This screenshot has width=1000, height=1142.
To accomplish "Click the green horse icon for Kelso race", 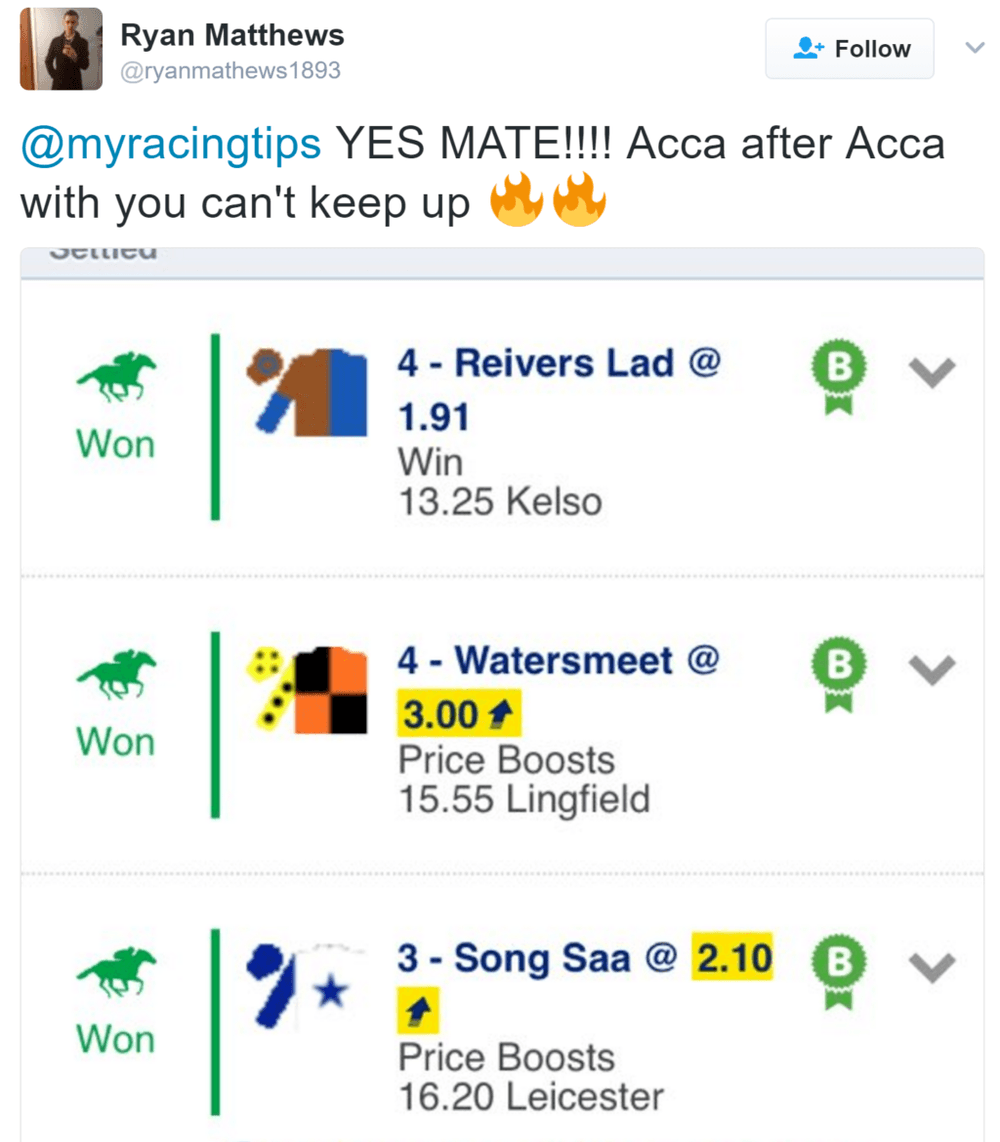I will tap(117, 379).
